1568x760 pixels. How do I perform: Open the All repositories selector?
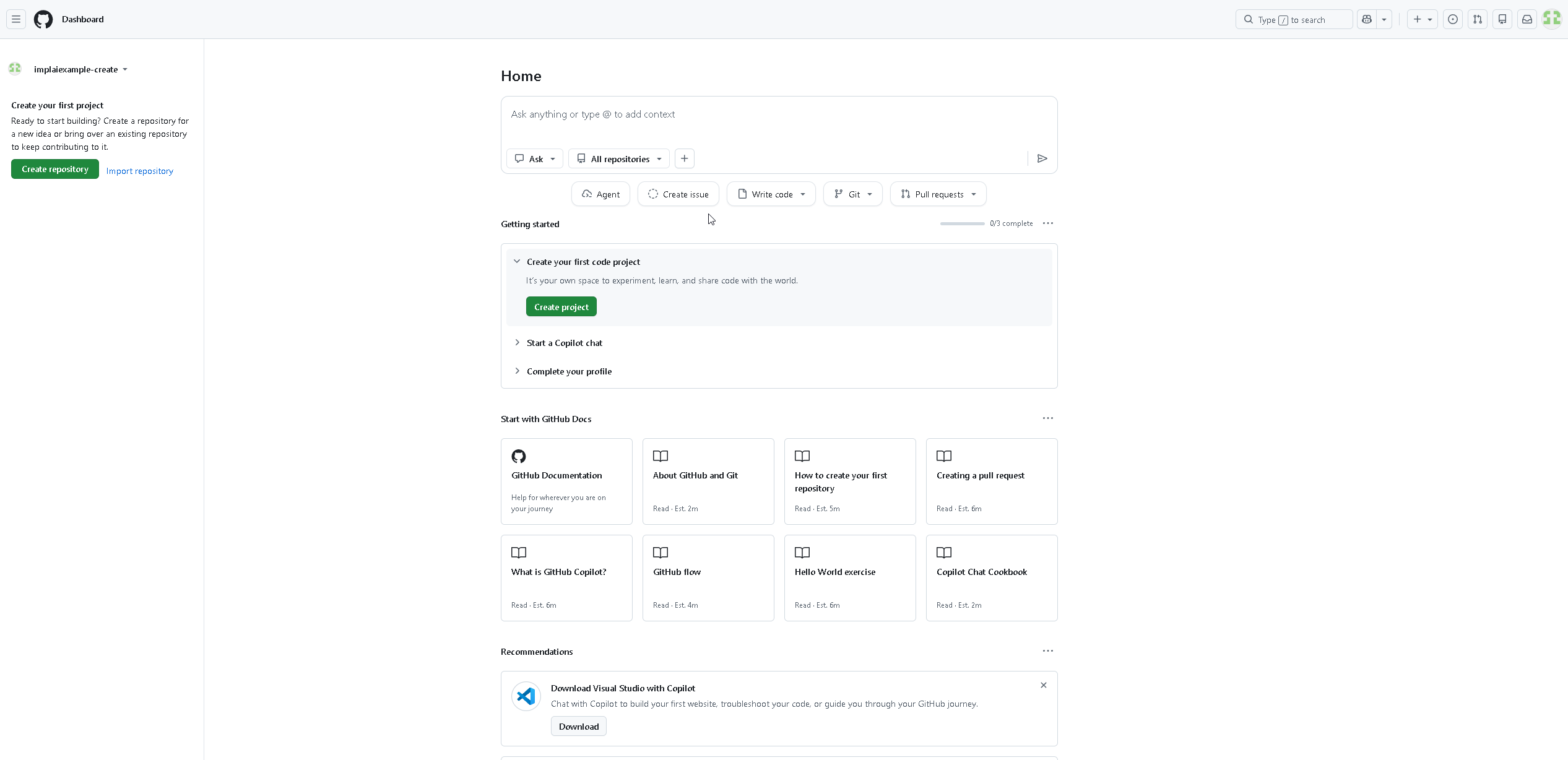619,158
